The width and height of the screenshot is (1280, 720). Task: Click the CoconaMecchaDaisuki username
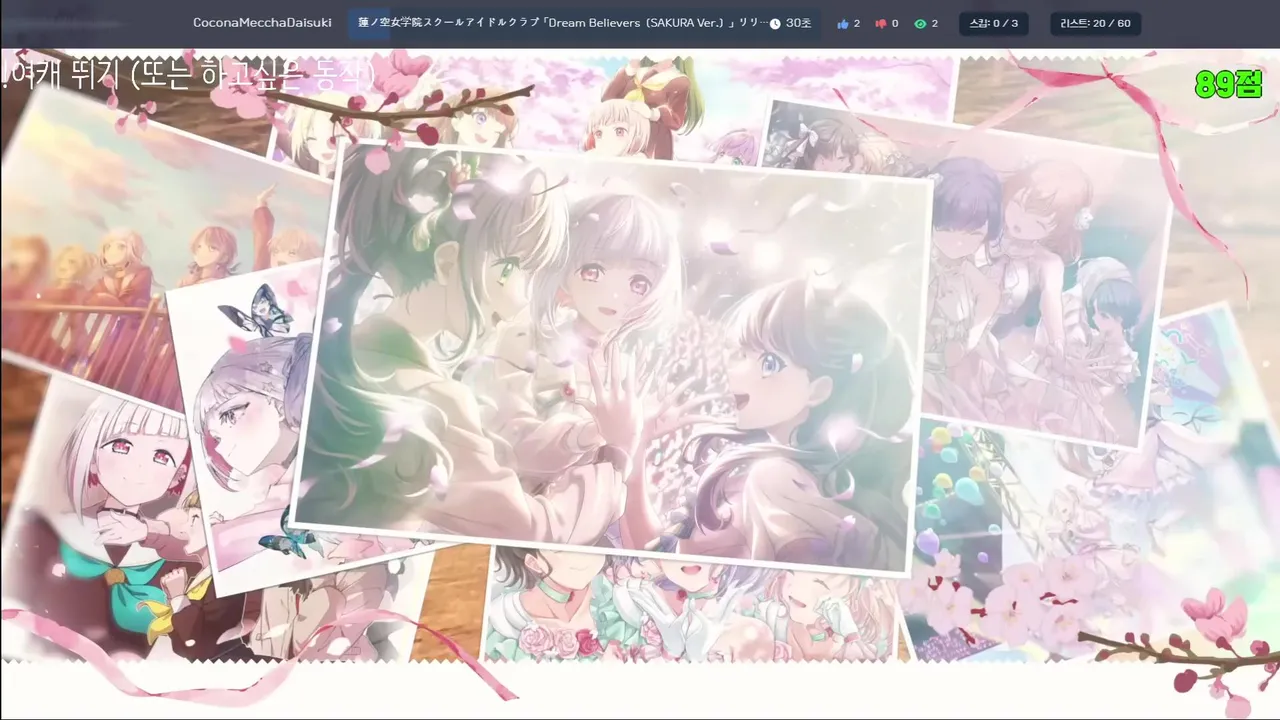coord(262,23)
